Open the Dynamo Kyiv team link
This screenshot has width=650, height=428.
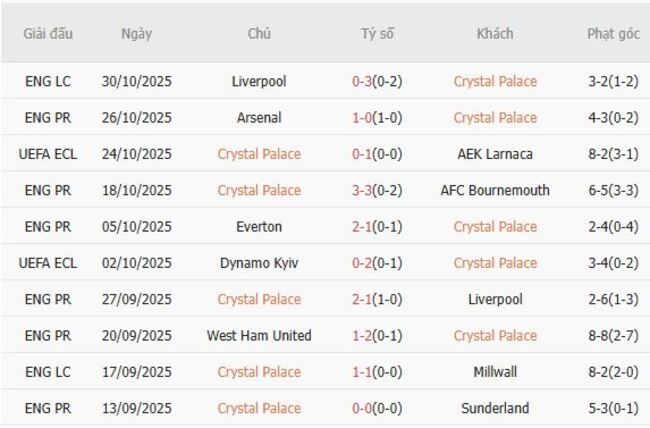[259, 263]
